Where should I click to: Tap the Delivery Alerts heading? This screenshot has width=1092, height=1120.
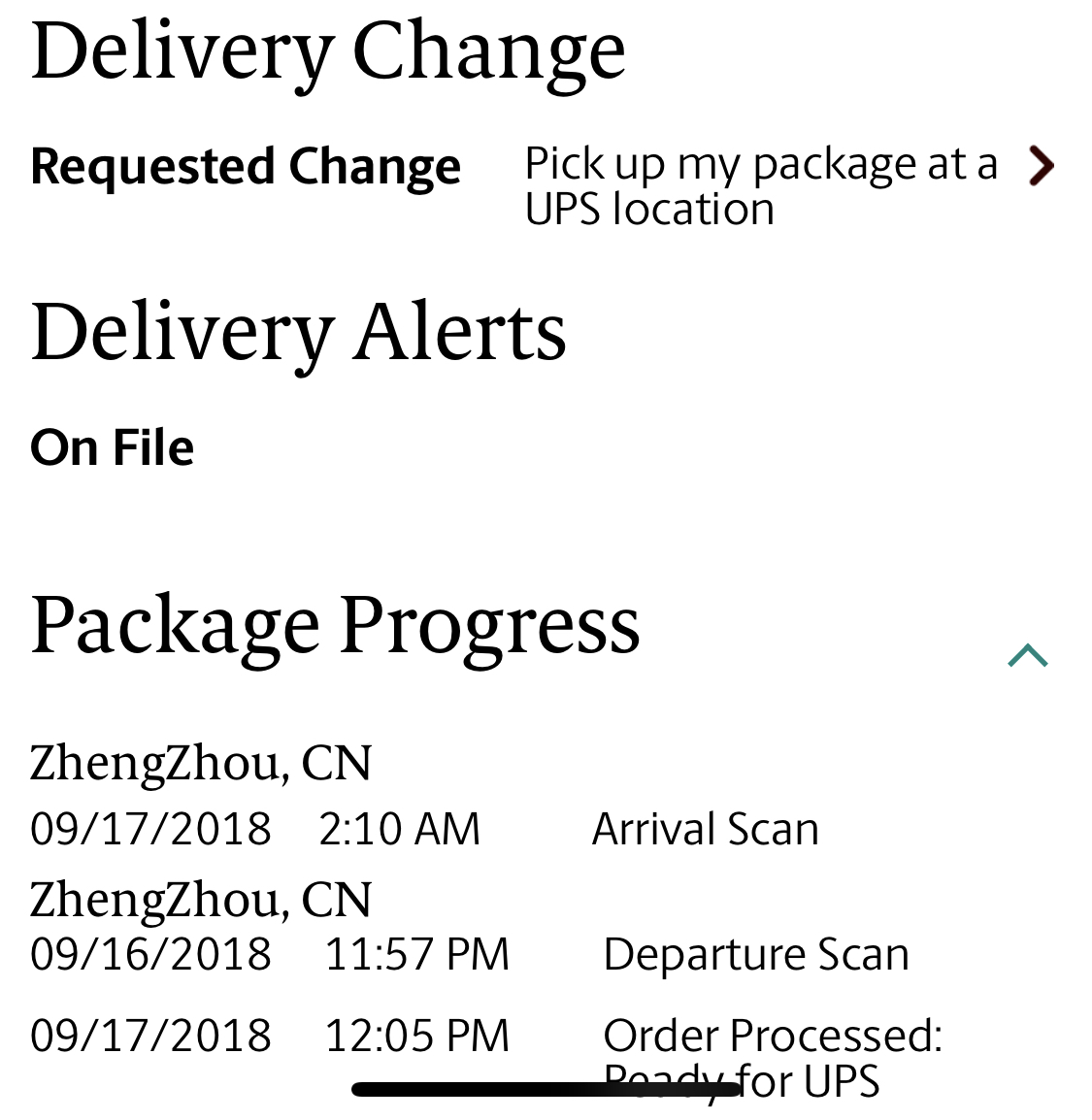298,332
